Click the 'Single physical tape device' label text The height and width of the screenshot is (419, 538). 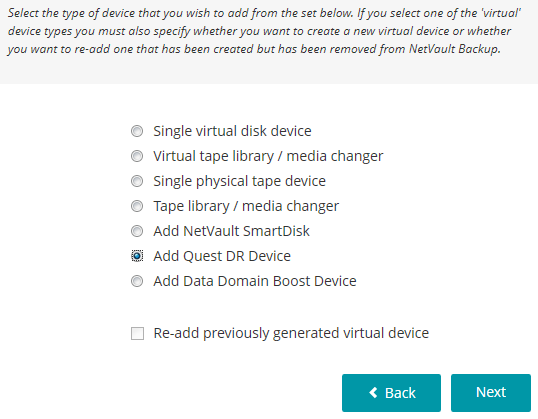(x=239, y=181)
